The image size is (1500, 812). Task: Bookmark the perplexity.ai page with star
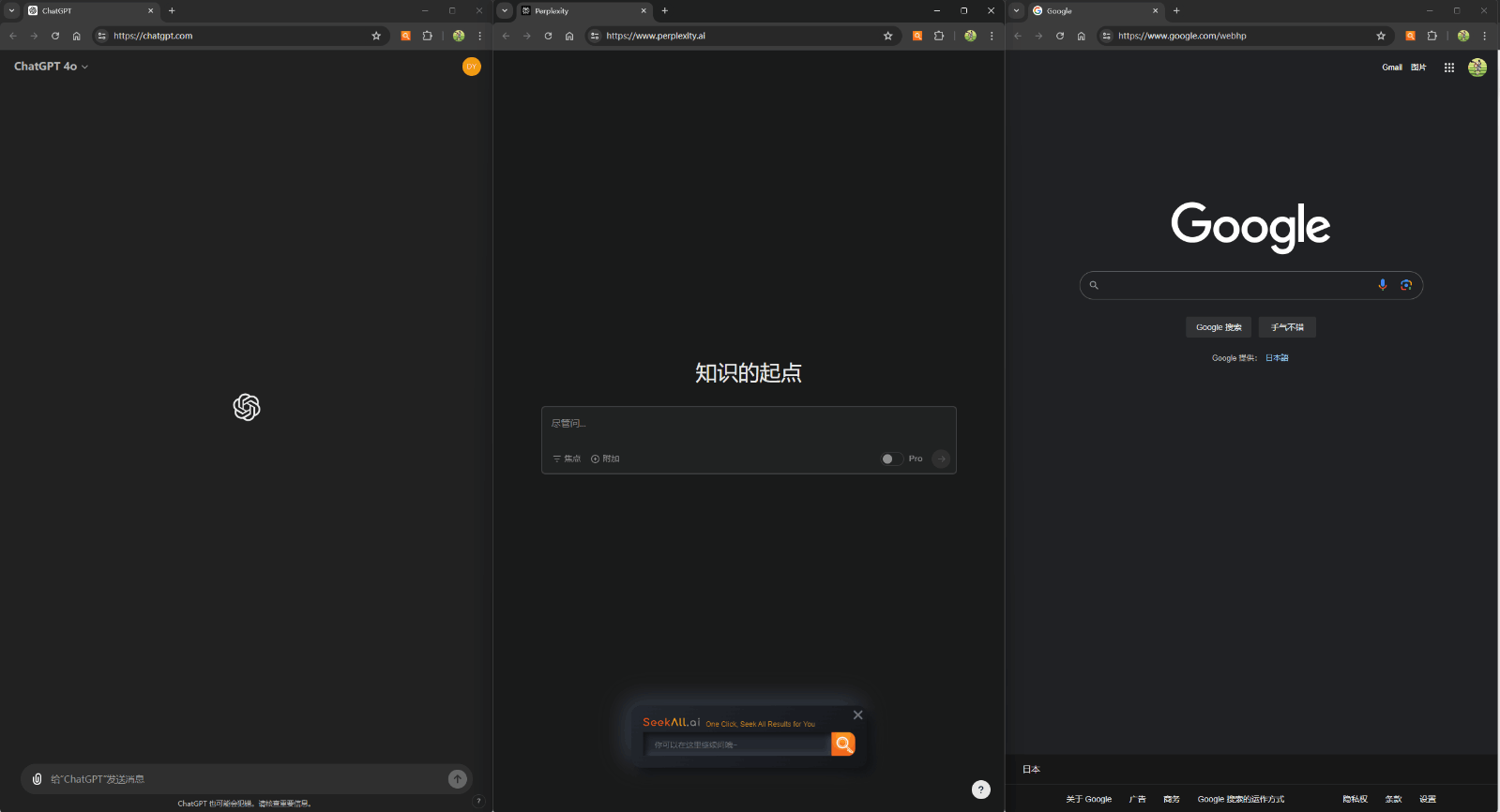pyautogui.click(x=888, y=36)
